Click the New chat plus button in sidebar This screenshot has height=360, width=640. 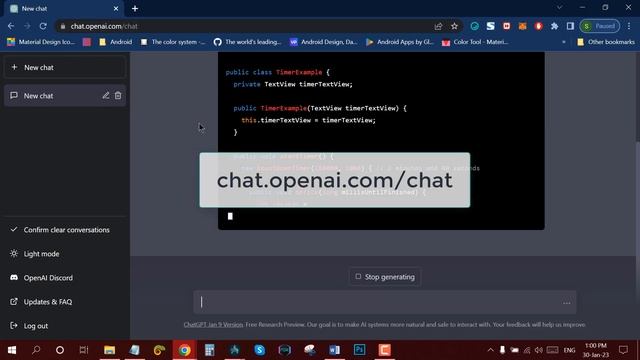coord(64,67)
